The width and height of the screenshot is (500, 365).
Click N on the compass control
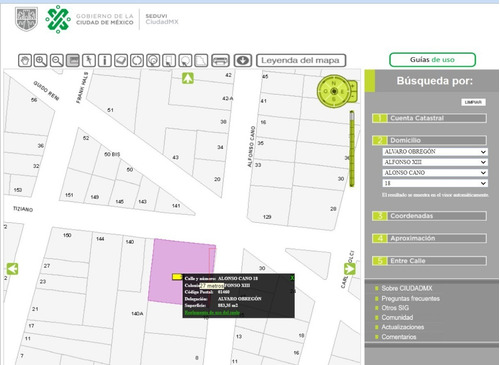point(334,83)
